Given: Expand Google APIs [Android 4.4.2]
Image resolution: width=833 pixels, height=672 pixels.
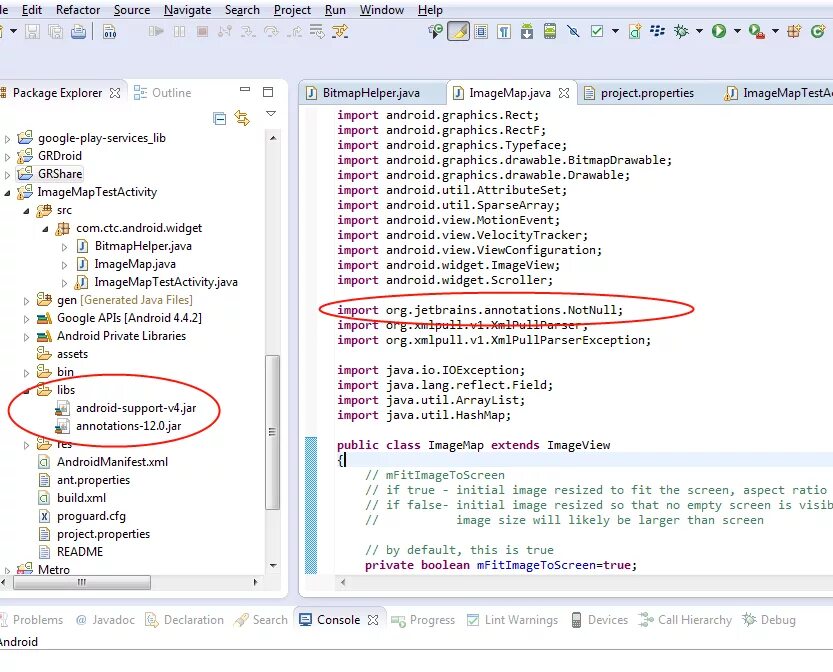Looking at the screenshot, I should [x=27, y=319].
